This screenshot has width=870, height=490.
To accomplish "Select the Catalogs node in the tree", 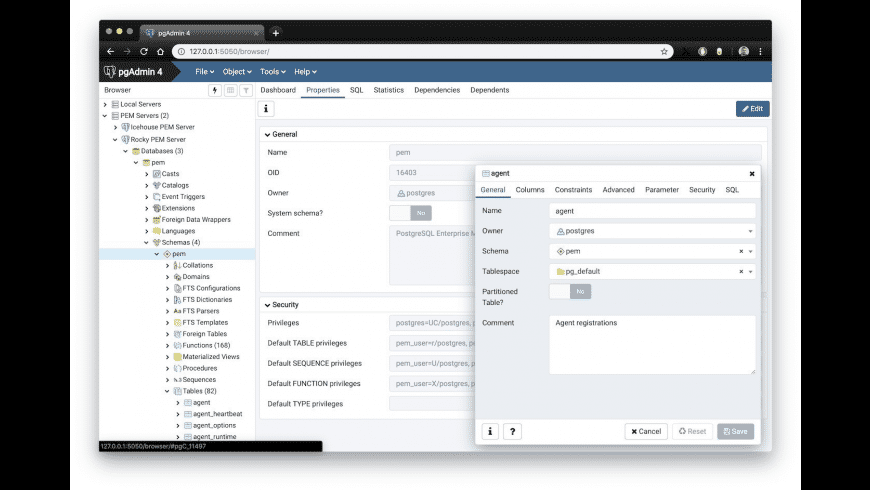I will point(175,185).
